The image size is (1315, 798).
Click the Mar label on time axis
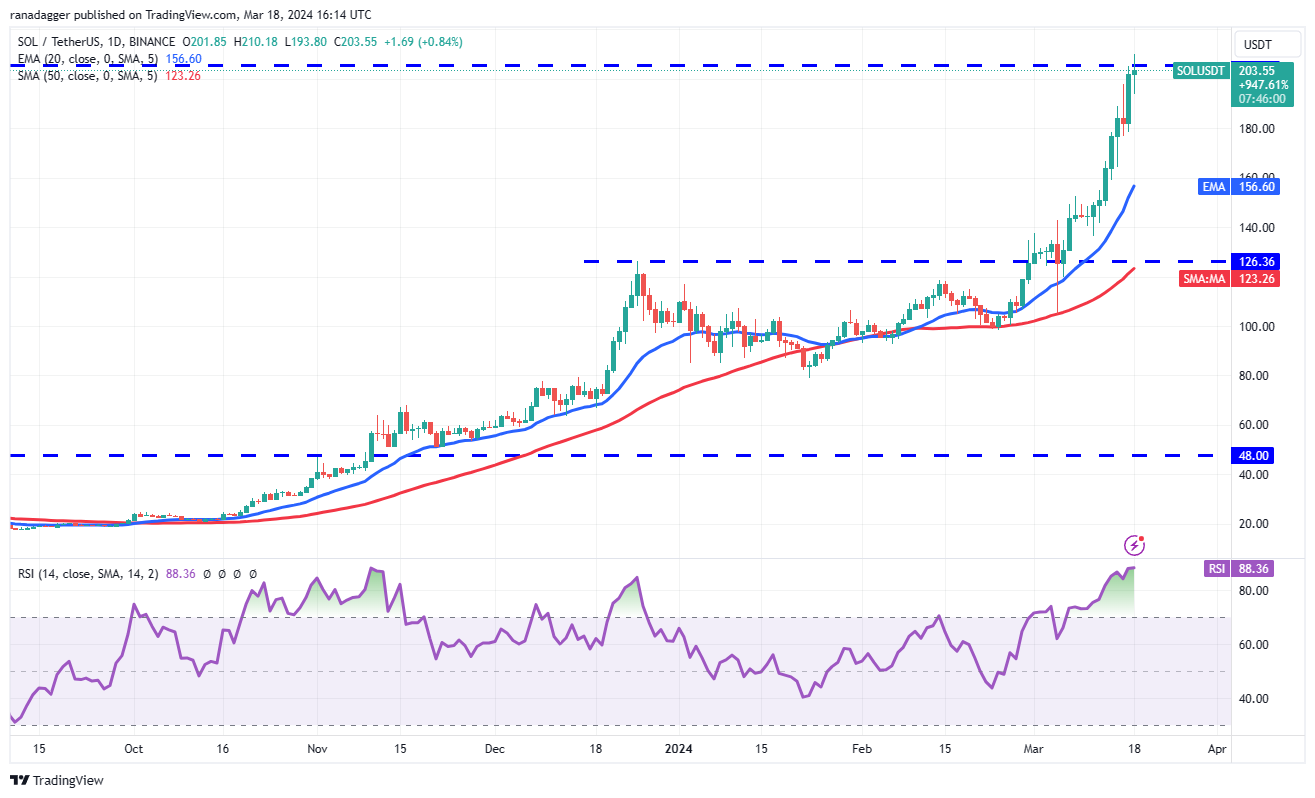1032,748
